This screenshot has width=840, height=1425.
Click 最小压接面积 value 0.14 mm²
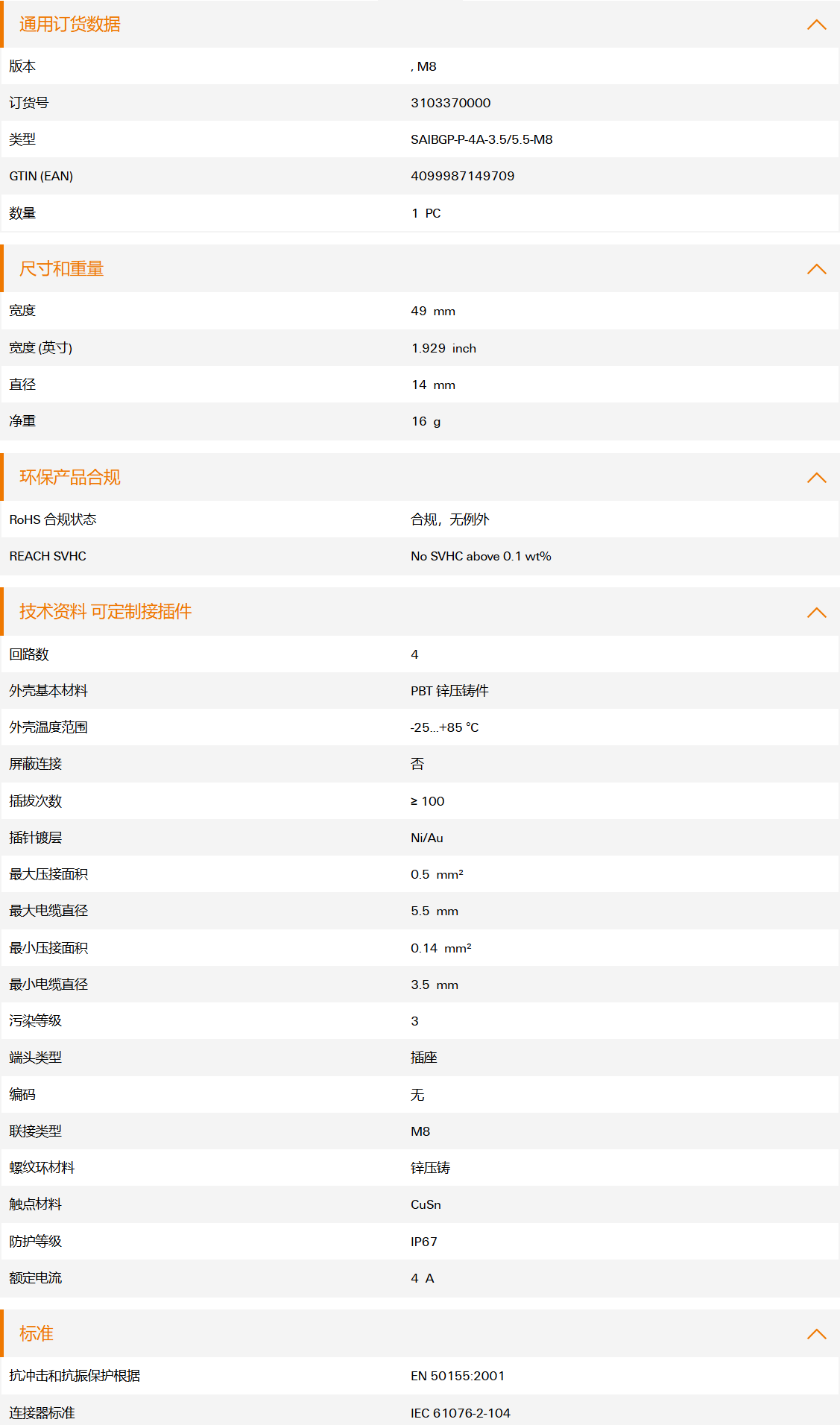(x=441, y=948)
